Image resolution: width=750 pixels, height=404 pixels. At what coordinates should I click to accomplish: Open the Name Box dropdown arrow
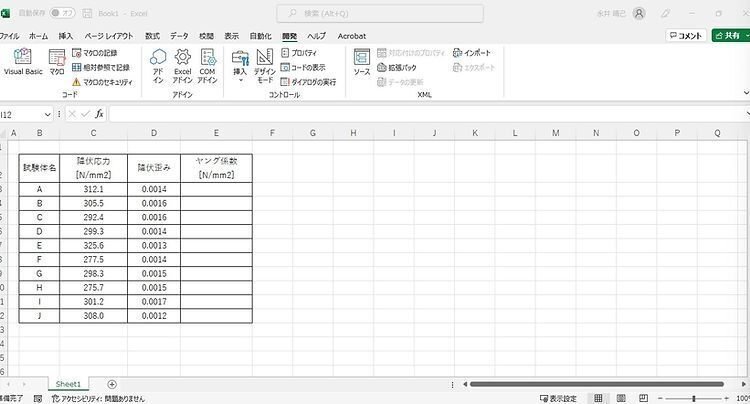click(47, 114)
